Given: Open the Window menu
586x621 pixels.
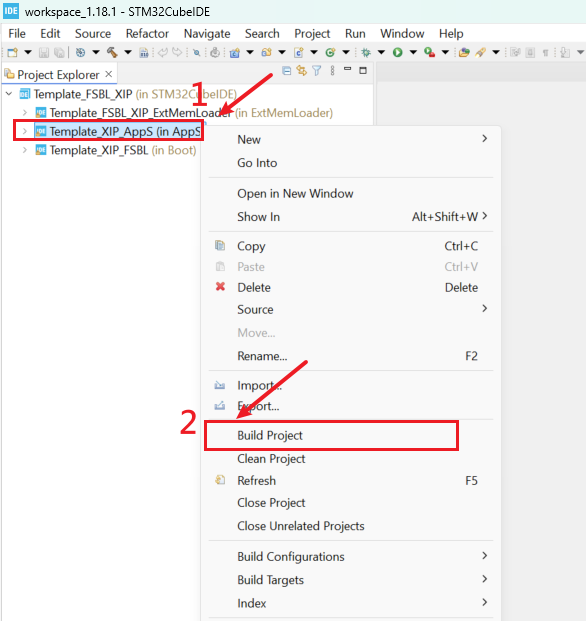Looking at the screenshot, I should click(402, 34).
